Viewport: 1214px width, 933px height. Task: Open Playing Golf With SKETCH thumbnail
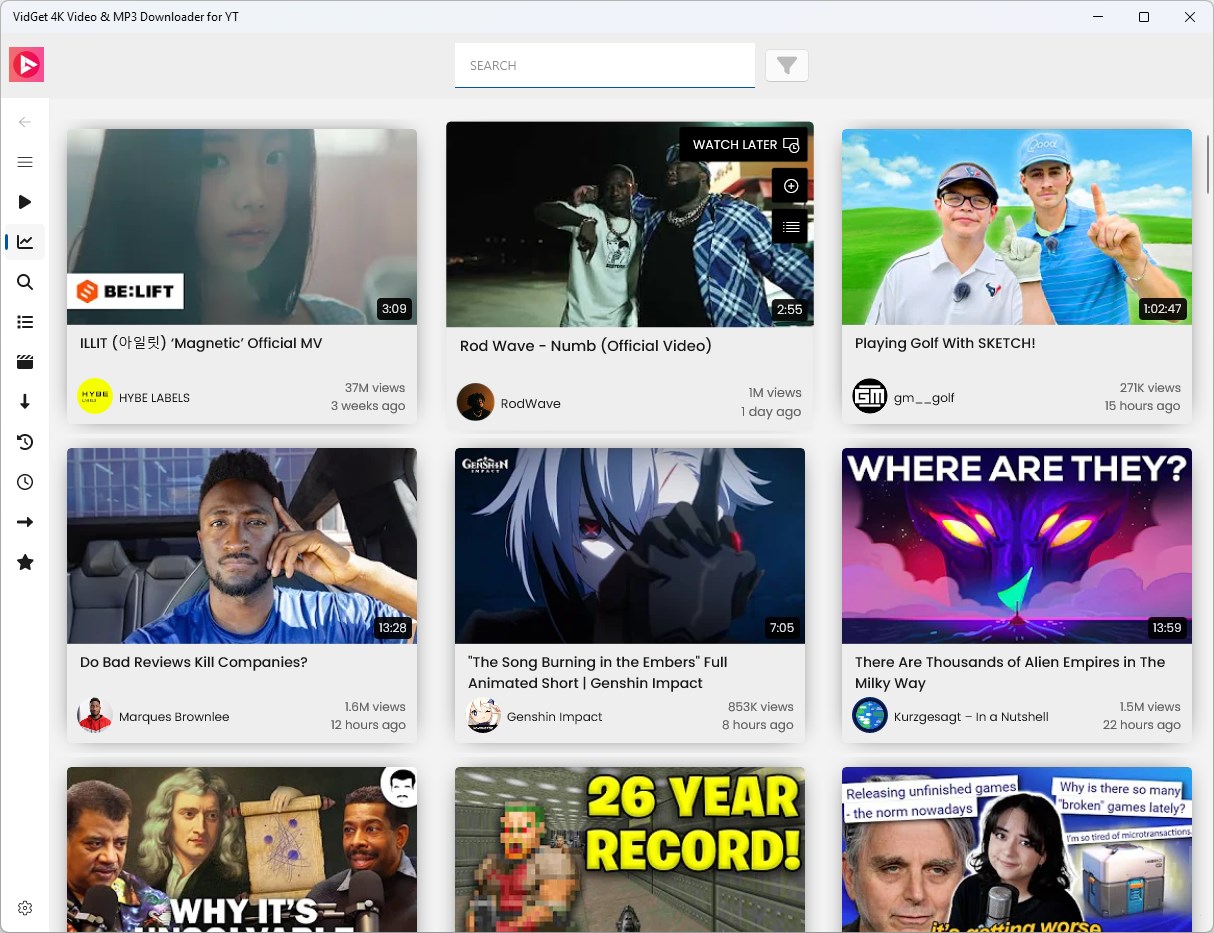tap(1017, 227)
